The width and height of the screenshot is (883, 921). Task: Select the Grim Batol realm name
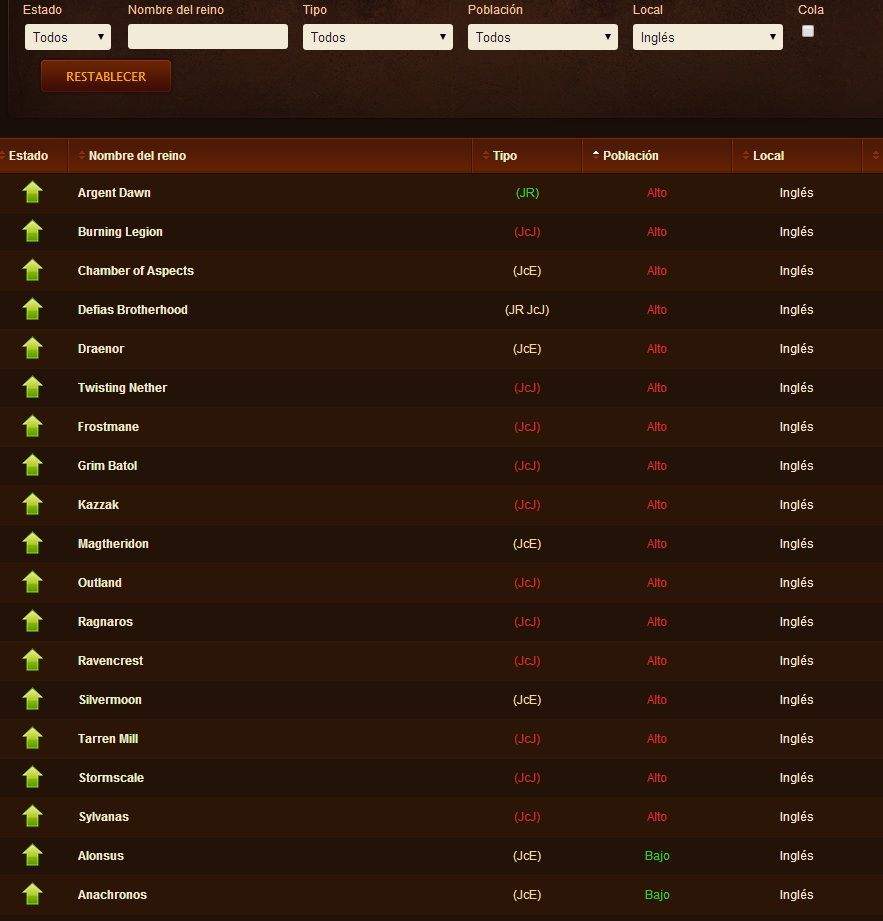pos(108,466)
